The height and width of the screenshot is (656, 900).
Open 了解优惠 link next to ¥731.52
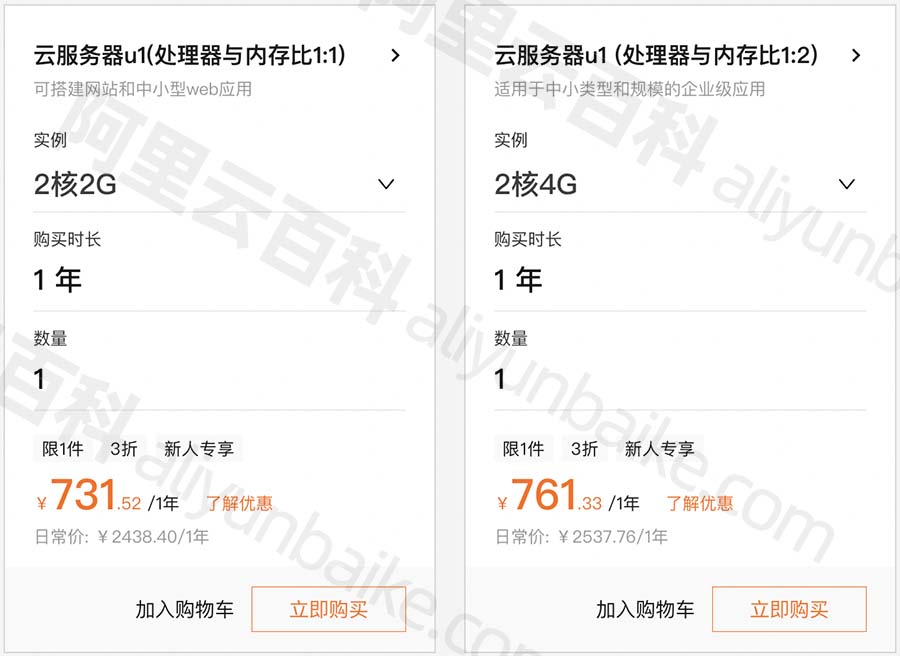coord(240,503)
